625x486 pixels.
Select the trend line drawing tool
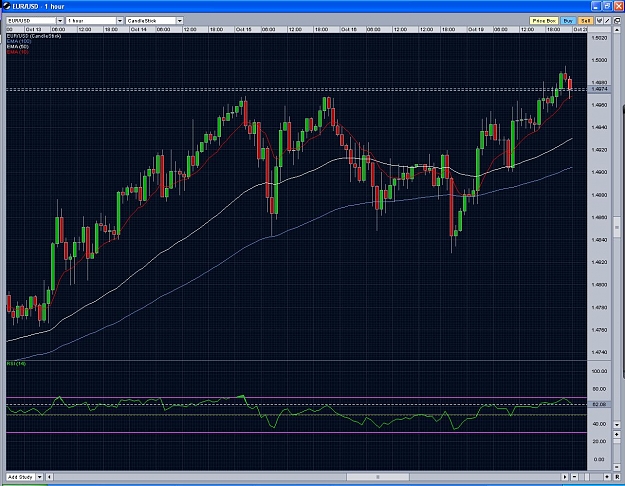pos(607,21)
